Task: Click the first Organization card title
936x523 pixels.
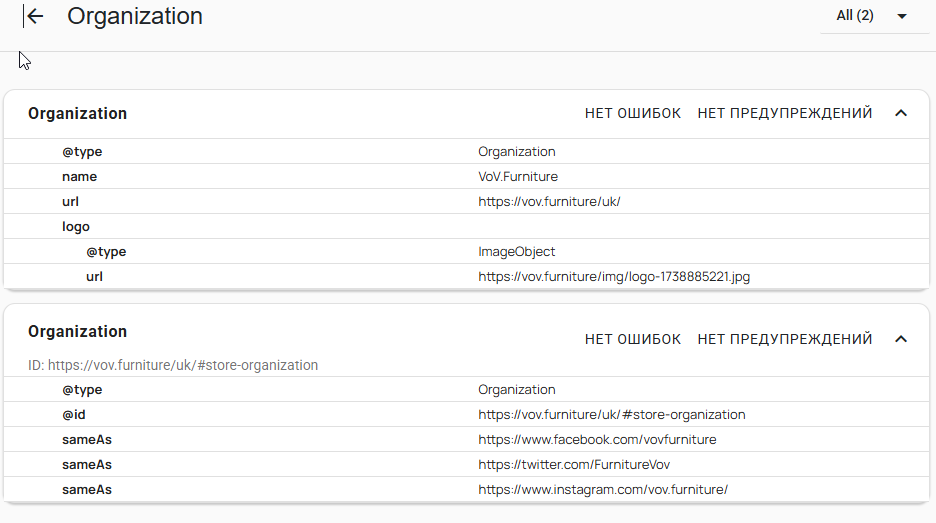Action: click(78, 113)
